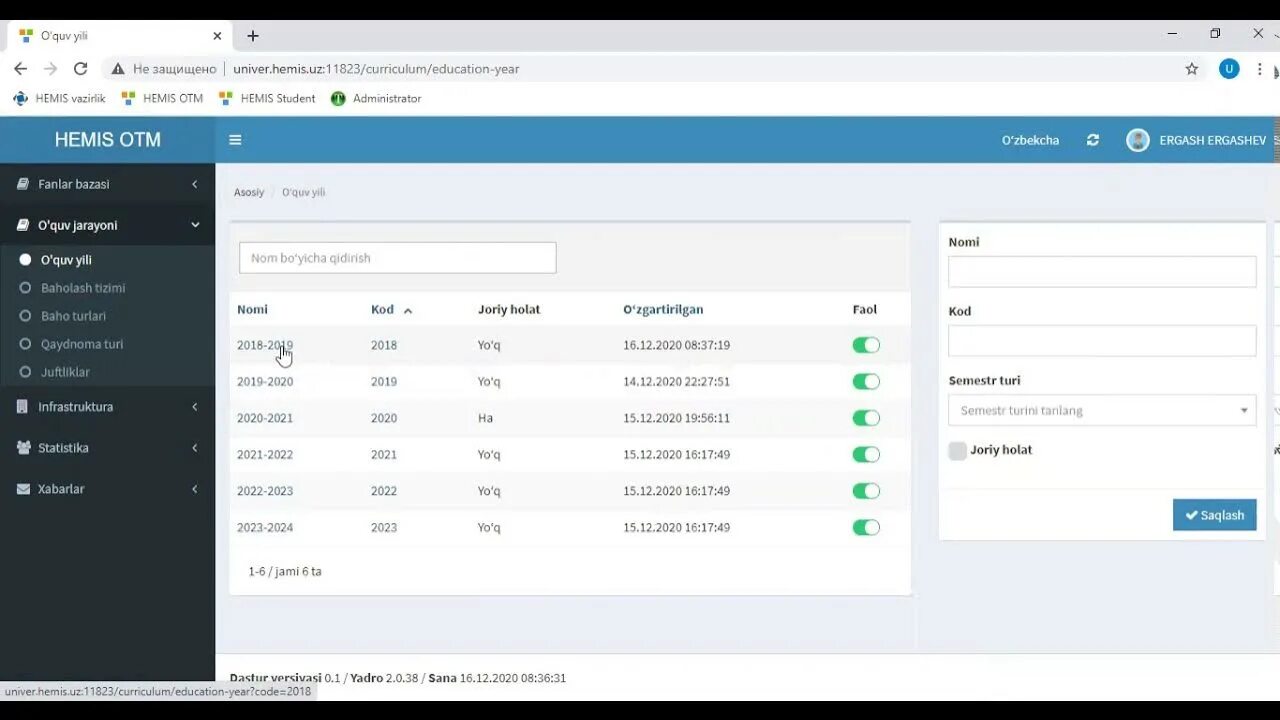Open the Asosiy breadcrumb link
This screenshot has width=1280, height=720.
click(x=248, y=191)
